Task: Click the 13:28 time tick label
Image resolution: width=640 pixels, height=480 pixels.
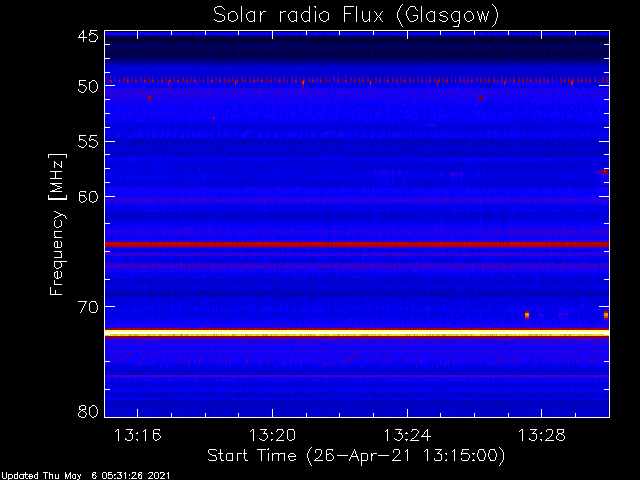Action: tap(542, 436)
